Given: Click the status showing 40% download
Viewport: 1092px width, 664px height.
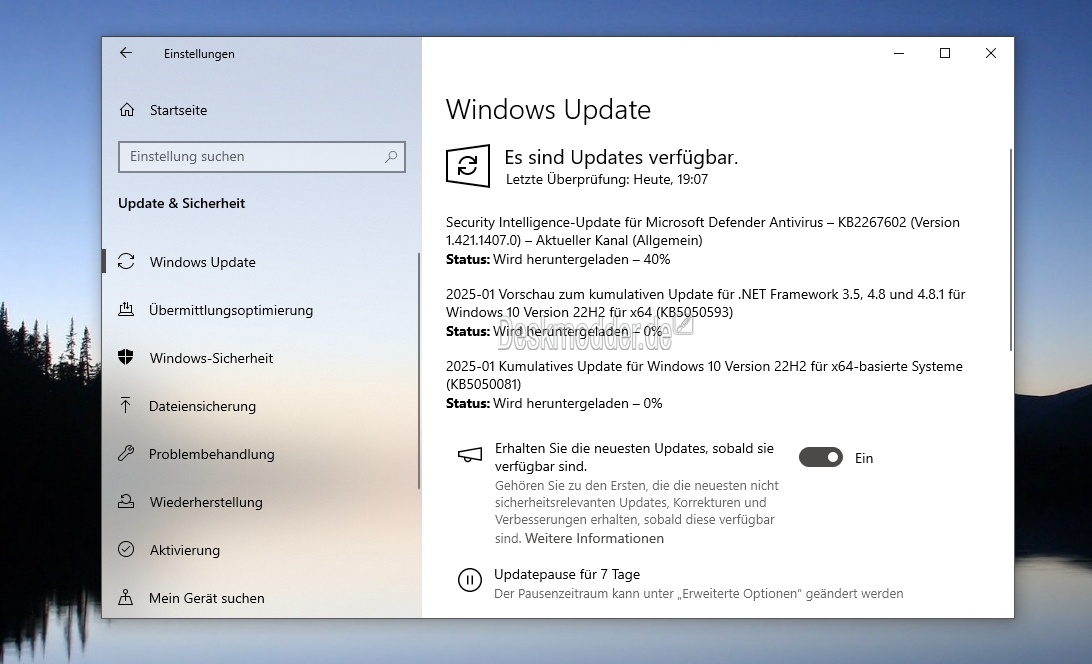Looking at the screenshot, I should [558, 259].
